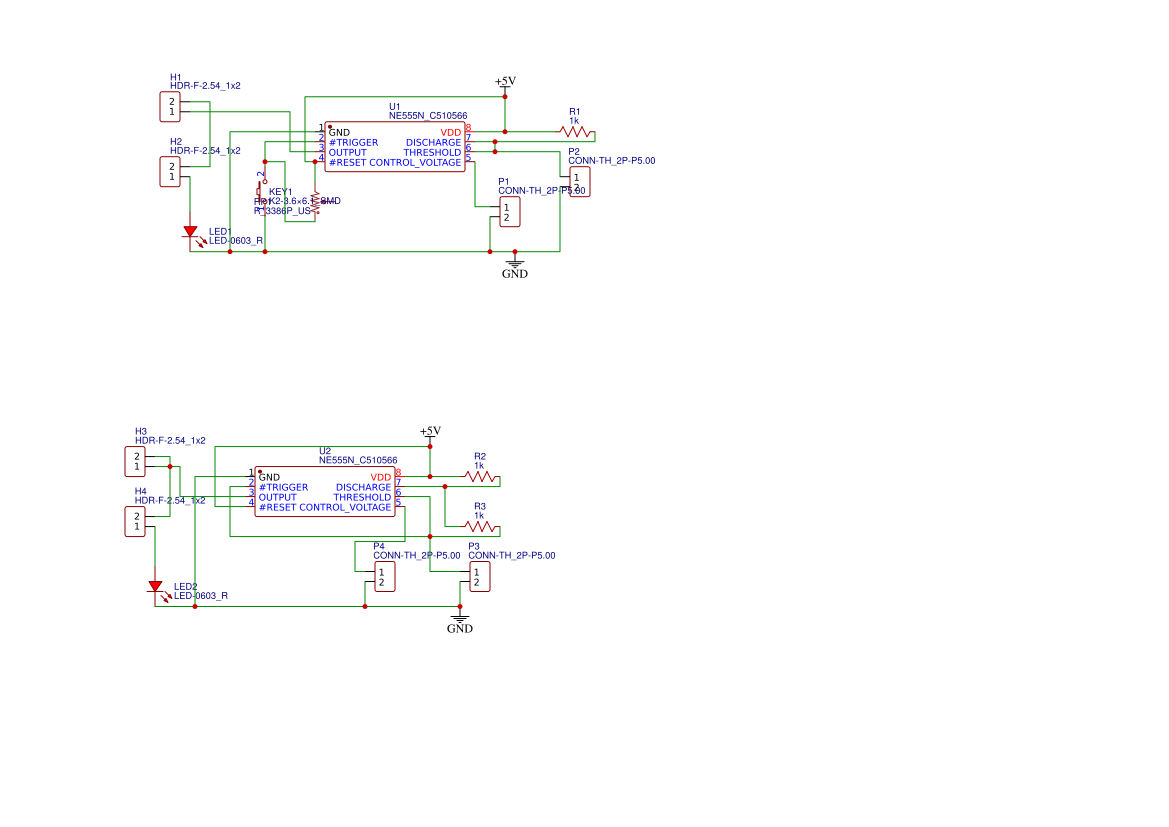Click DISCHARGE pin label on U1
This screenshot has height=827, width=1169.
pyautogui.click(x=433, y=142)
